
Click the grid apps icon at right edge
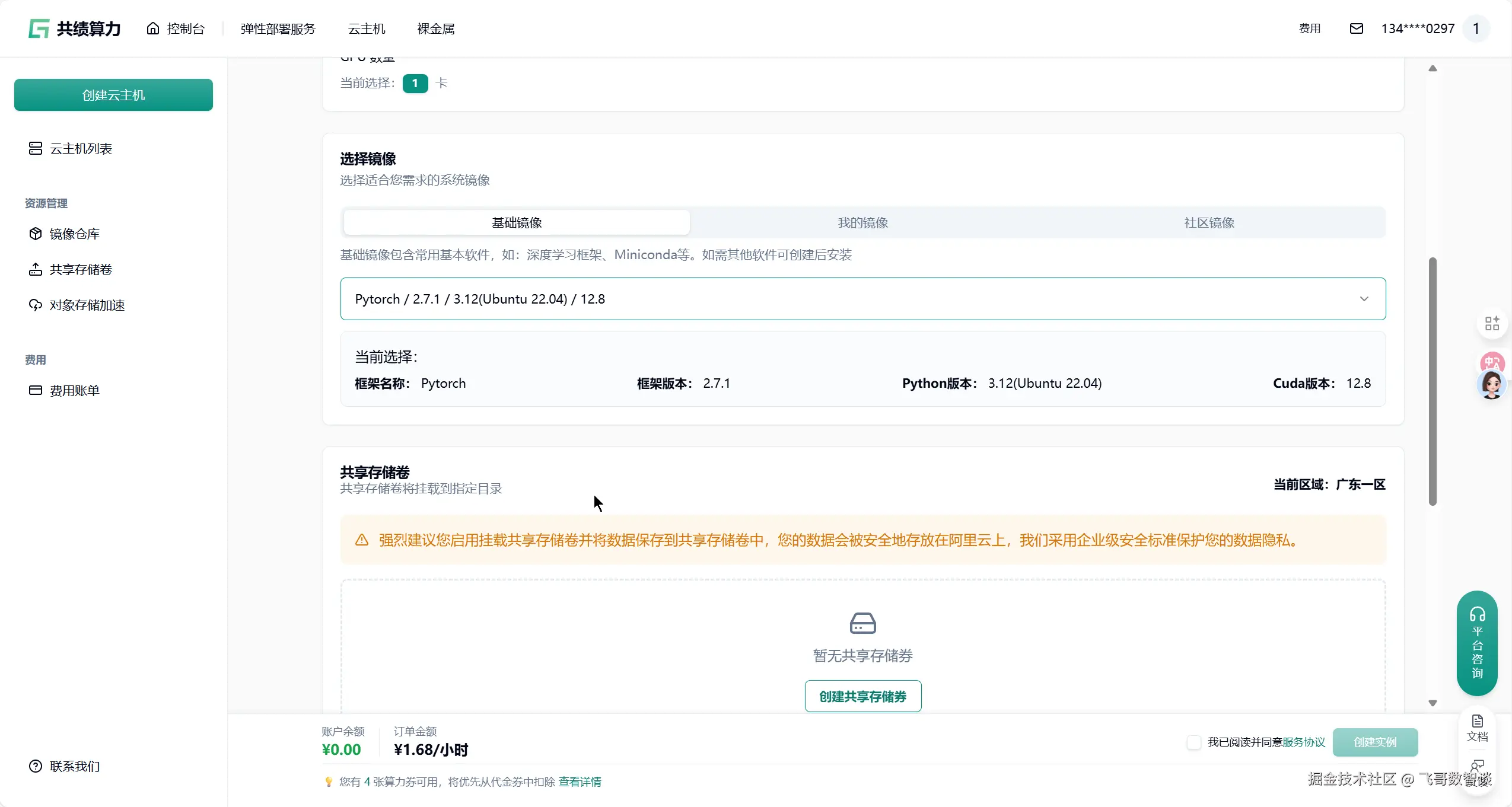pos(1492,324)
